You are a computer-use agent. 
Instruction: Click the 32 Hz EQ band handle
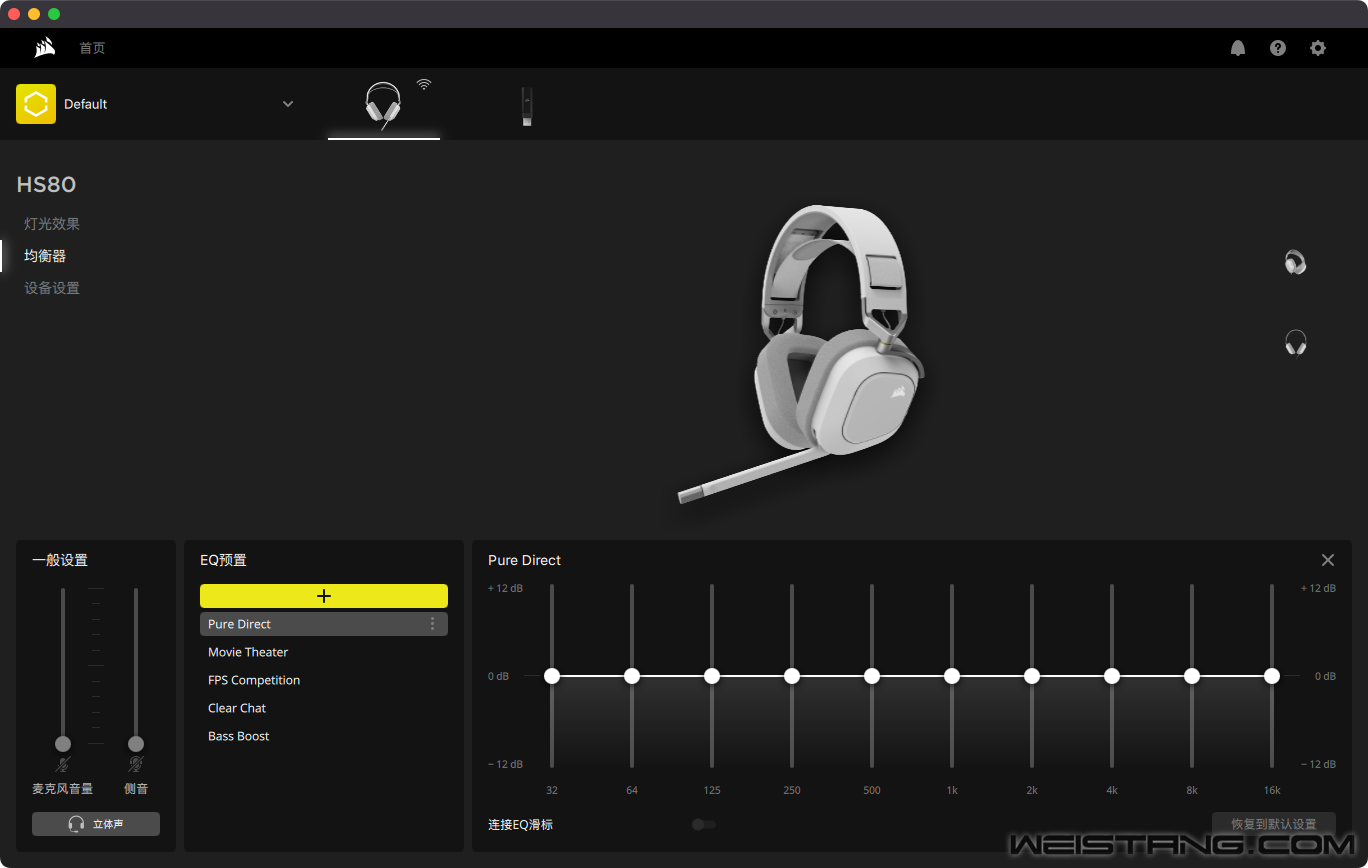coord(552,676)
